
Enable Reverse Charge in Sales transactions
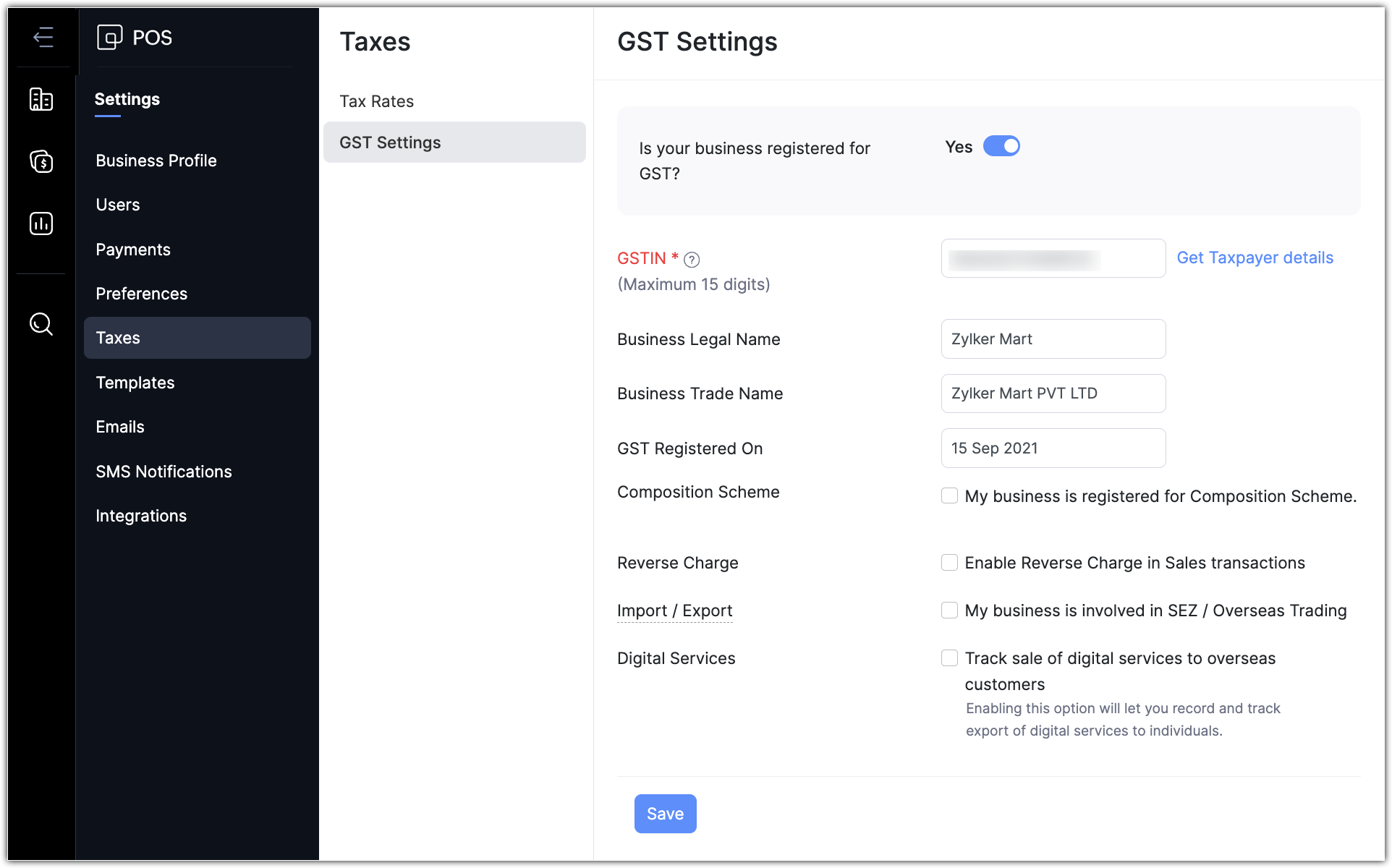pos(949,563)
